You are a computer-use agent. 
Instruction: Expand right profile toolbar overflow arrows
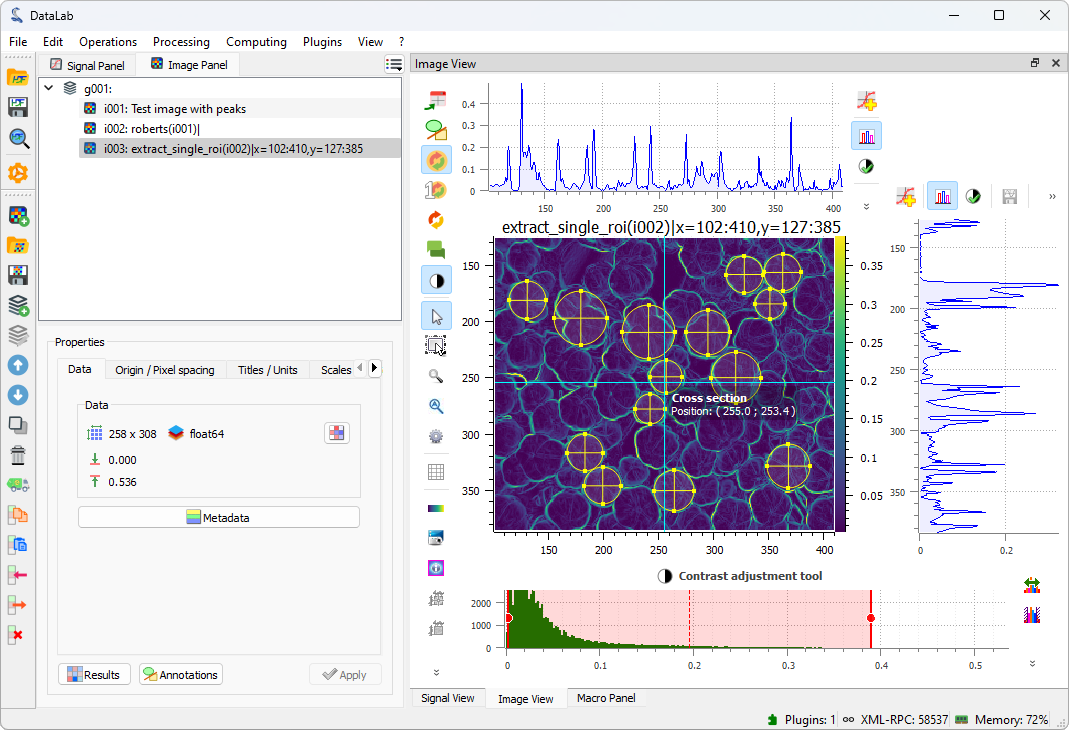point(1052,196)
